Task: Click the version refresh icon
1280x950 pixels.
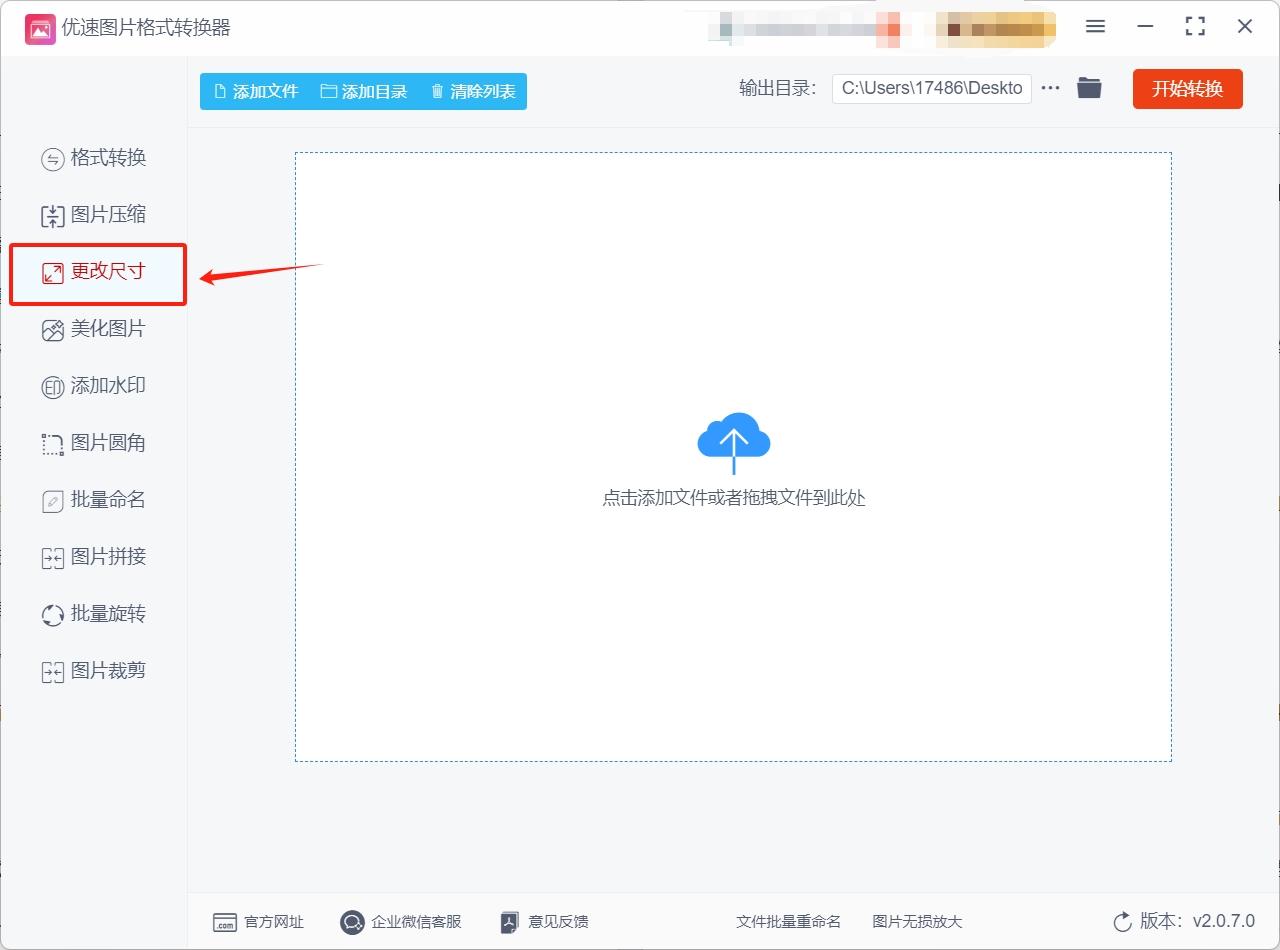Action: [1123, 922]
